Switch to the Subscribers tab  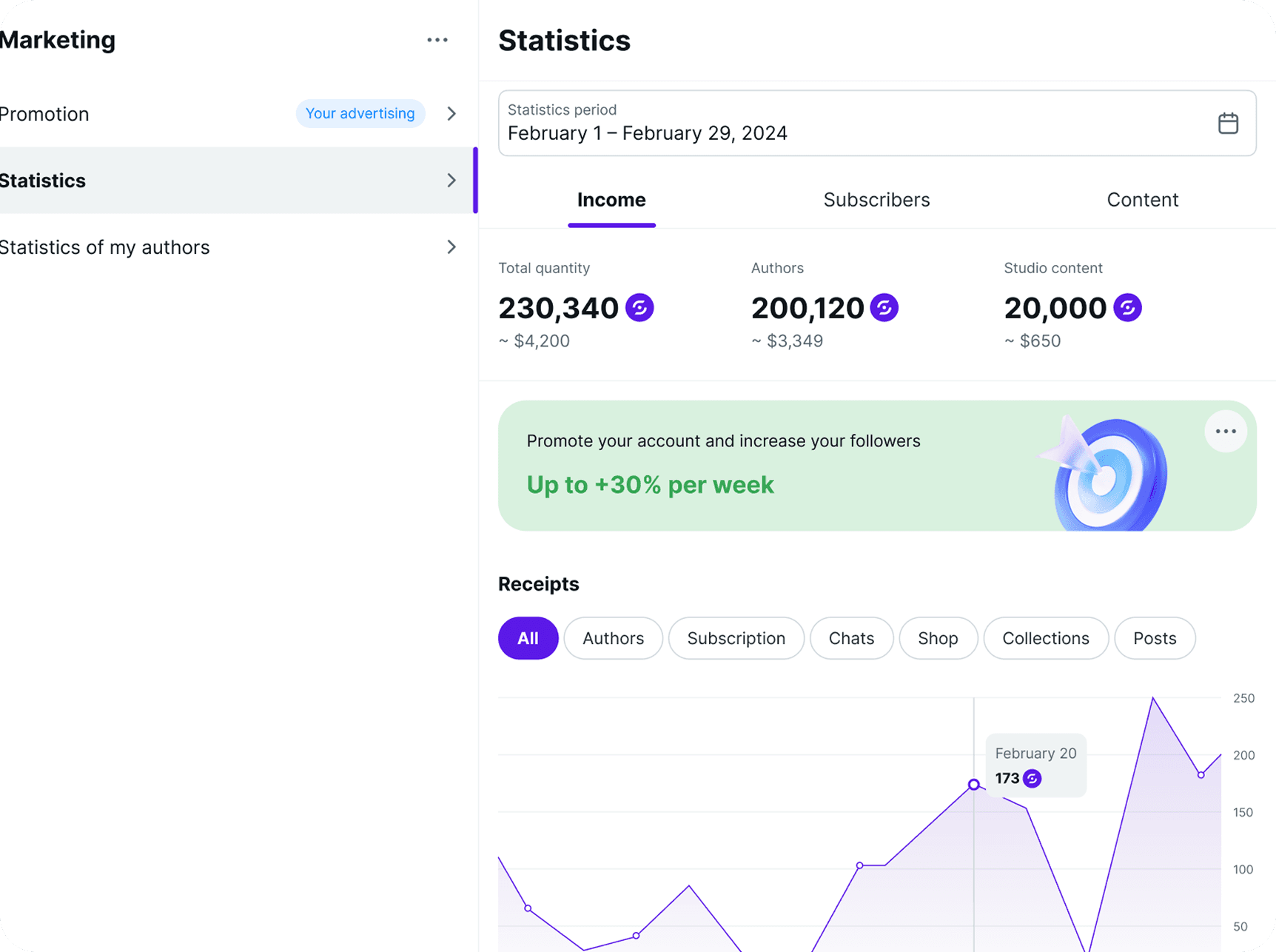(876, 200)
